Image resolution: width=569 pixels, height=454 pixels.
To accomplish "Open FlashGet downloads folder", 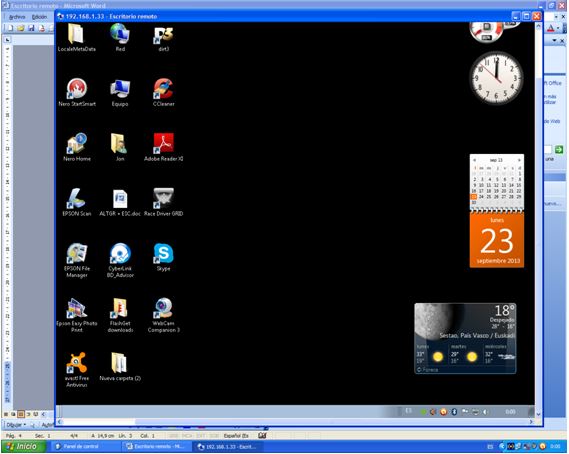I will (x=120, y=315).
